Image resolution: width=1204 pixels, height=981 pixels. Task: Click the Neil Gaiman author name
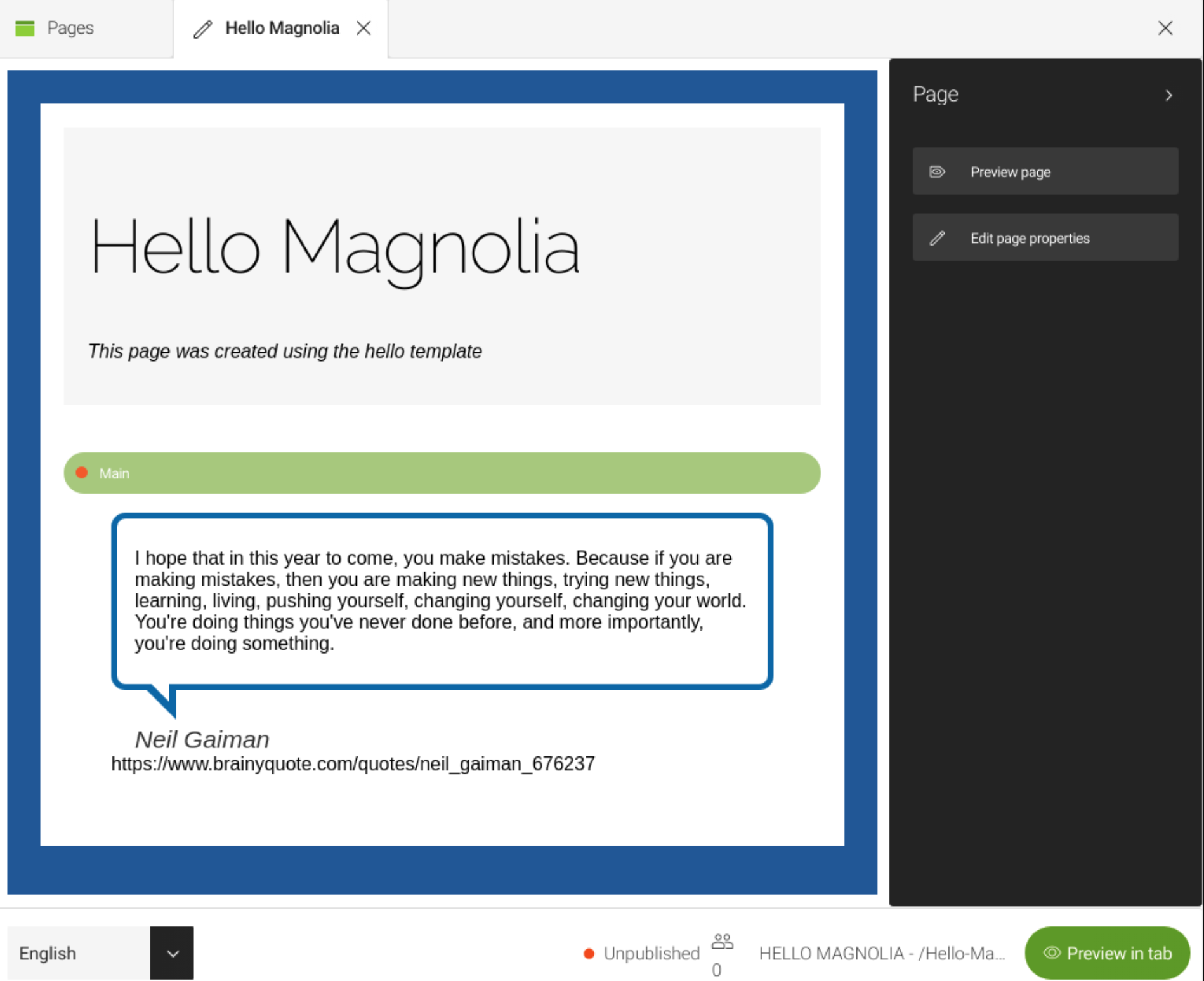pyautogui.click(x=202, y=739)
